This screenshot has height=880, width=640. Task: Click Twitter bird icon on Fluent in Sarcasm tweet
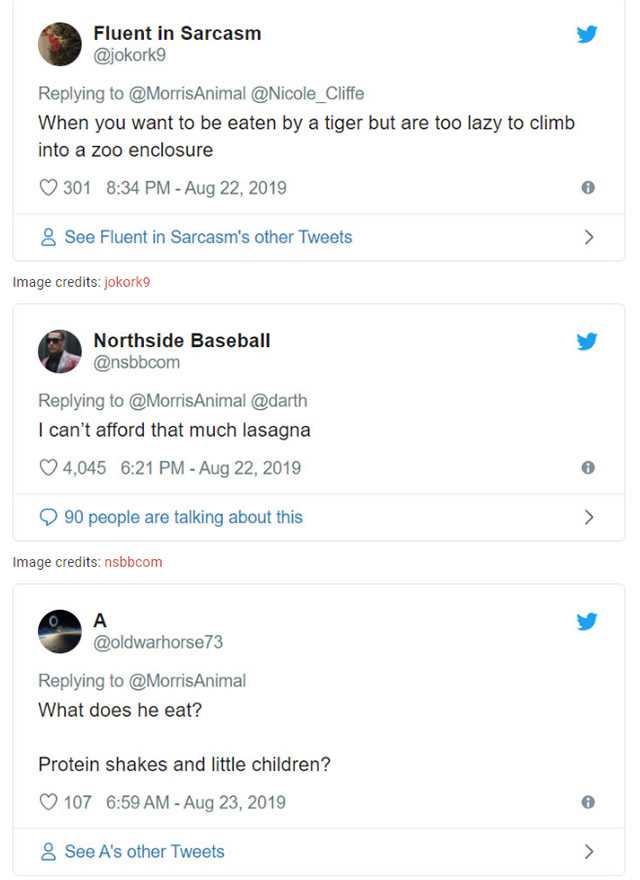click(x=587, y=35)
